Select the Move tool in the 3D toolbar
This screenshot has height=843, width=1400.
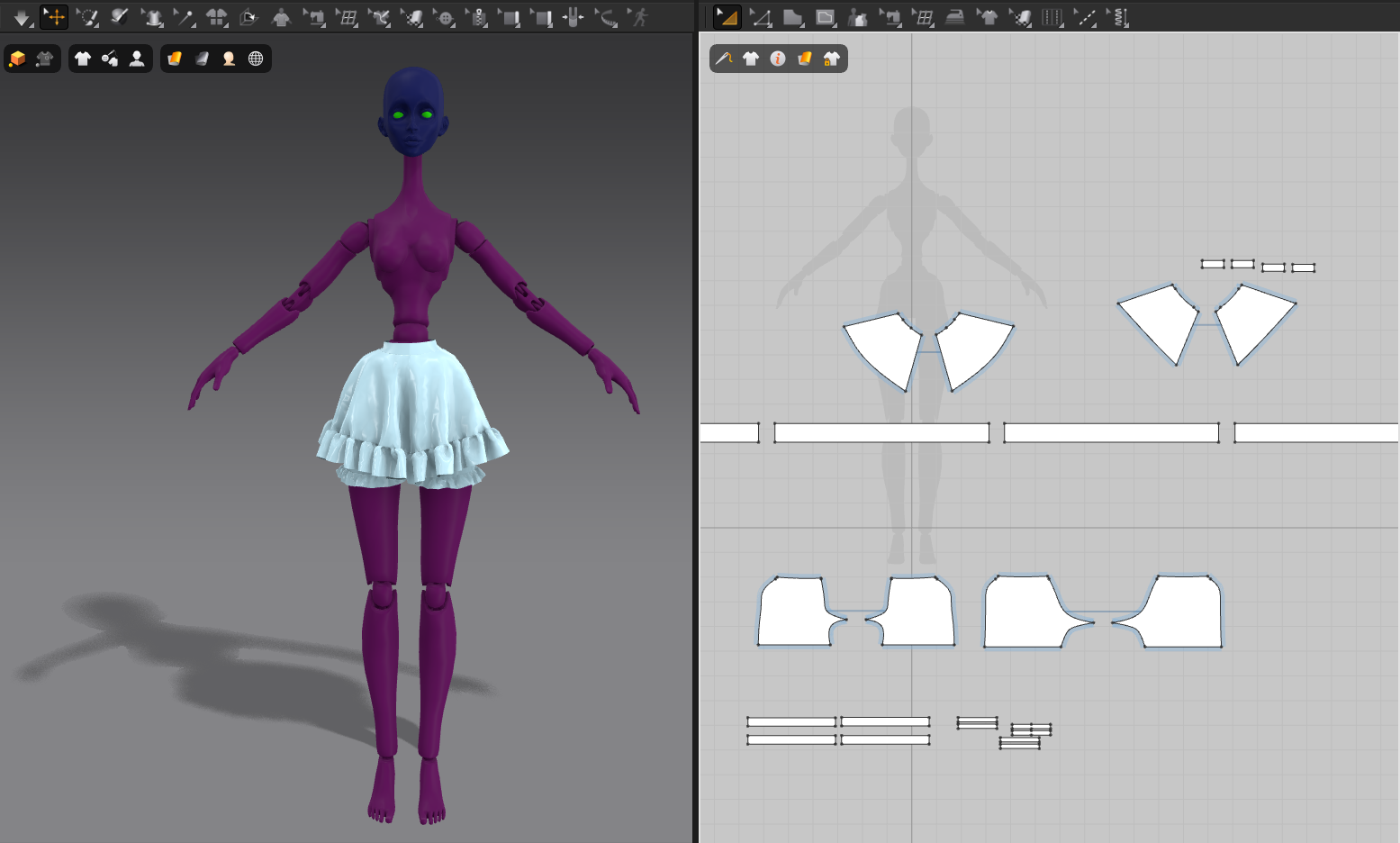pos(53,15)
